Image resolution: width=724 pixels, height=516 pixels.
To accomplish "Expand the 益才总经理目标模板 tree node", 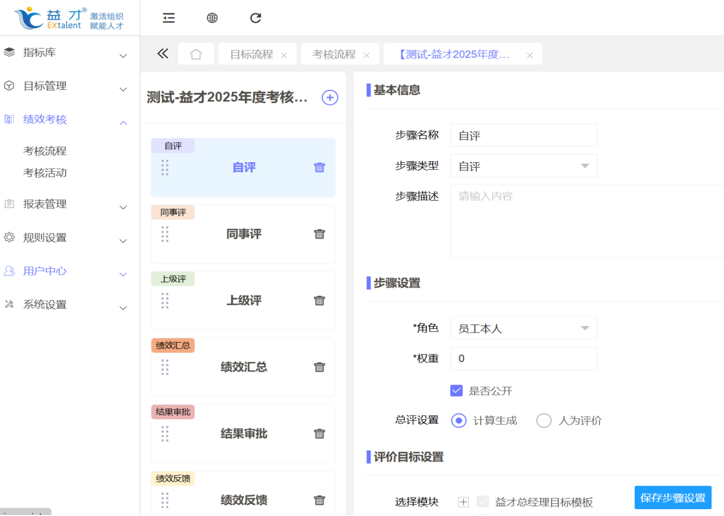I will click(x=463, y=502).
